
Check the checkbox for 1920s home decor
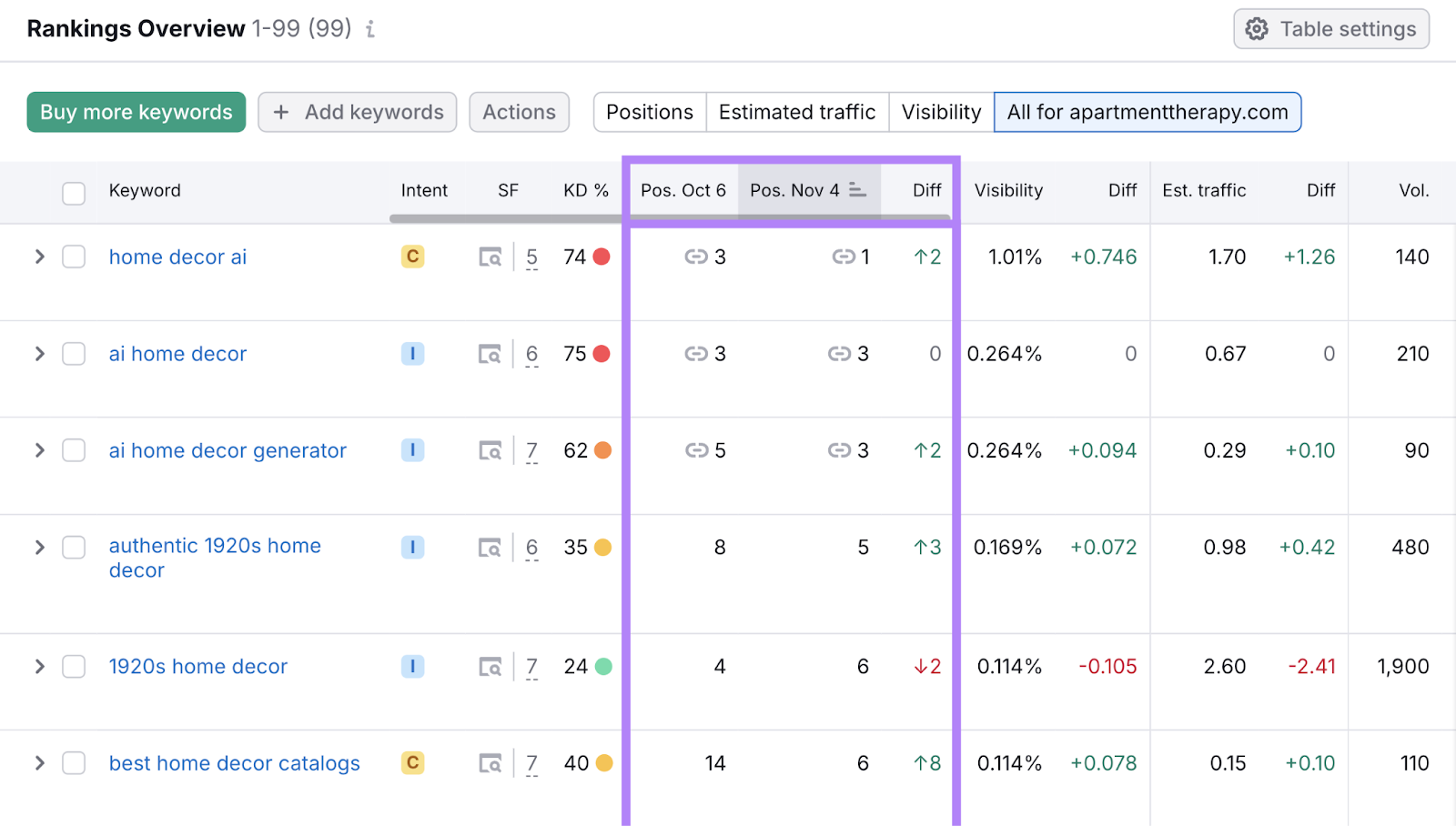74,666
